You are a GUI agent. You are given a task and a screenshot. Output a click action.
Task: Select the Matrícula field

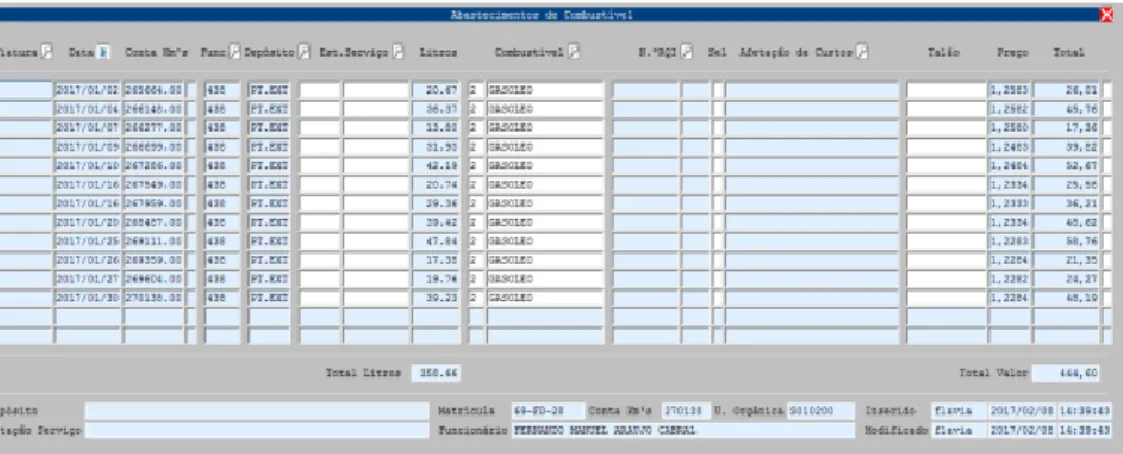coord(548,411)
